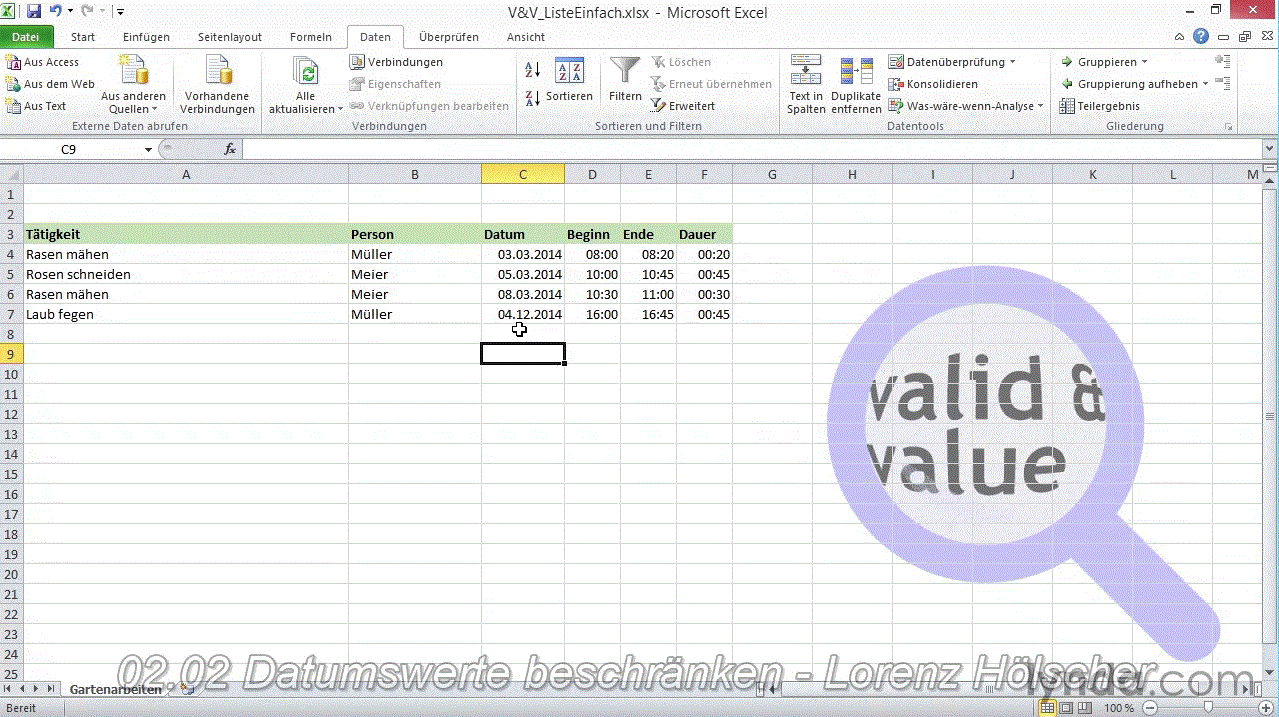Show detail icon in Gliederung group
Viewport: 1279px width, 717px height.
click(x=1222, y=62)
